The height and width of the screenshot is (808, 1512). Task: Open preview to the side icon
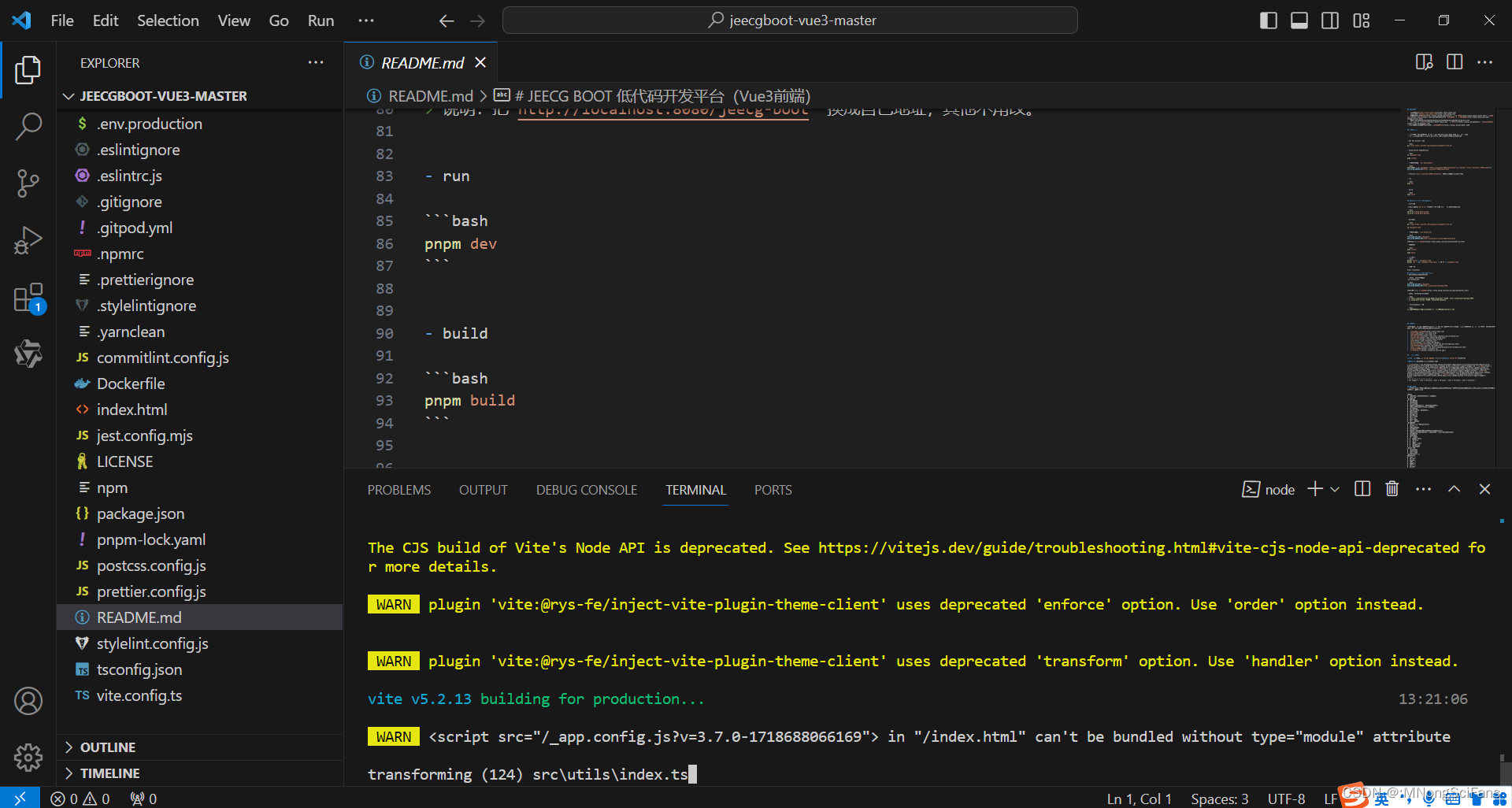pyautogui.click(x=1424, y=62)
